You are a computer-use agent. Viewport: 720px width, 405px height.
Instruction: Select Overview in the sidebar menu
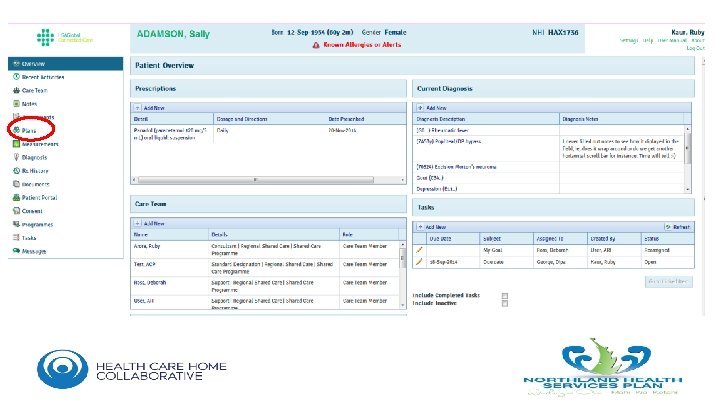[x=66, y=64]
